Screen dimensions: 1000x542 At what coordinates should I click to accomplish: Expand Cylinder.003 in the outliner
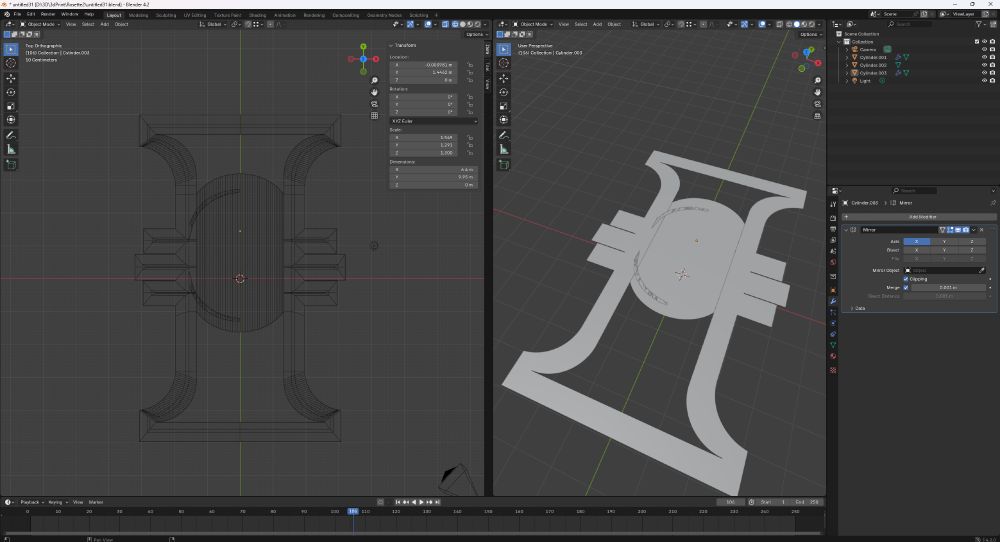click(847, 73)
